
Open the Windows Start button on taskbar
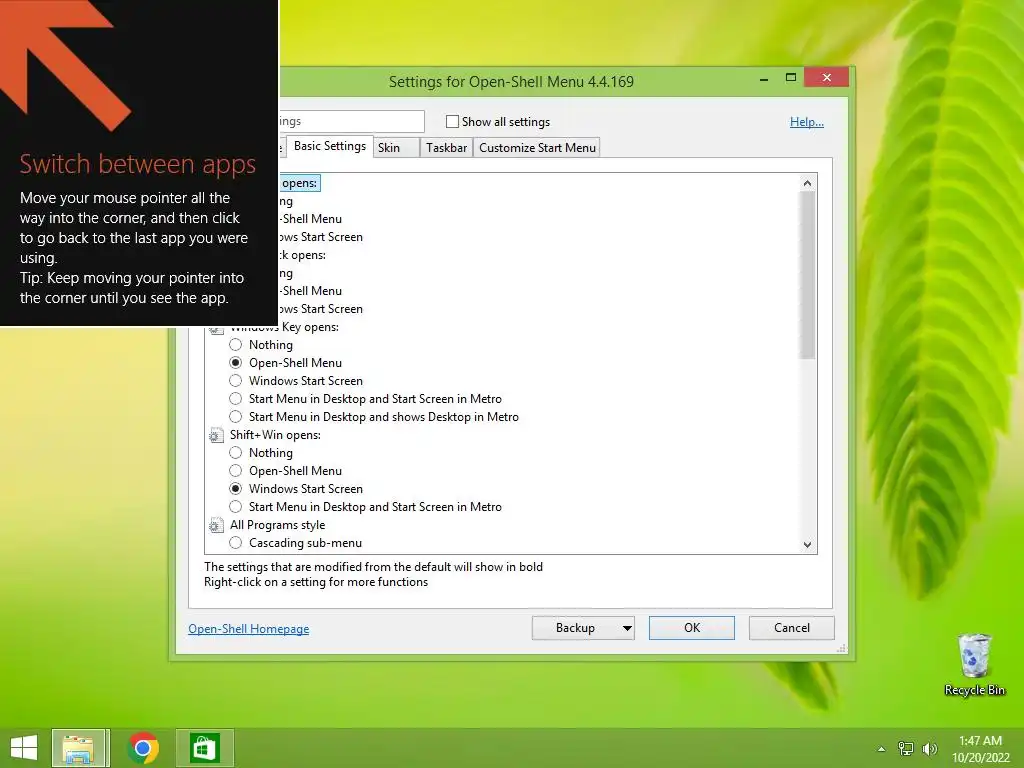click(24, 748)
